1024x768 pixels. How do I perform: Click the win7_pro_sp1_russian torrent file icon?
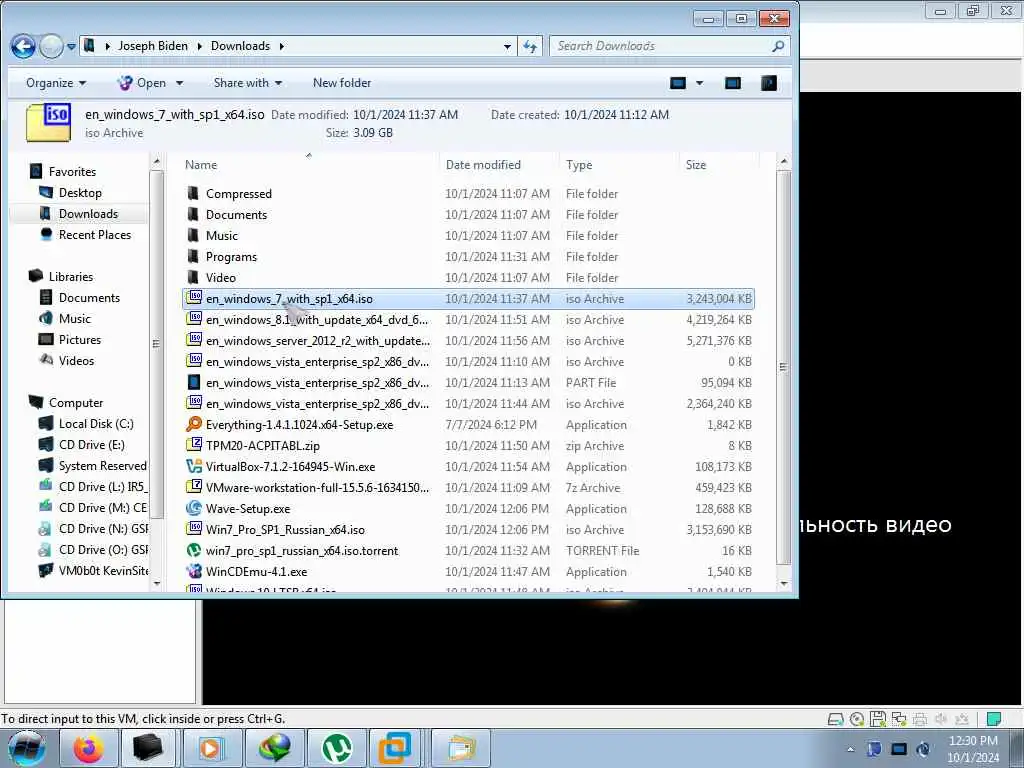coord(194,550)
